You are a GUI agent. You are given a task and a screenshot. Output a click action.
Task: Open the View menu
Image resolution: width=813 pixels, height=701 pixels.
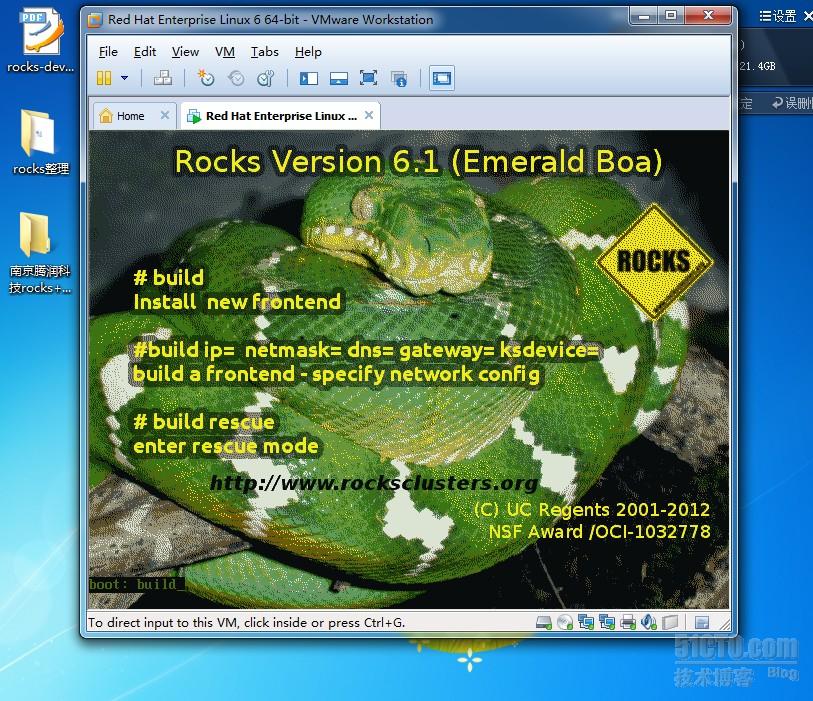point(185,52)
